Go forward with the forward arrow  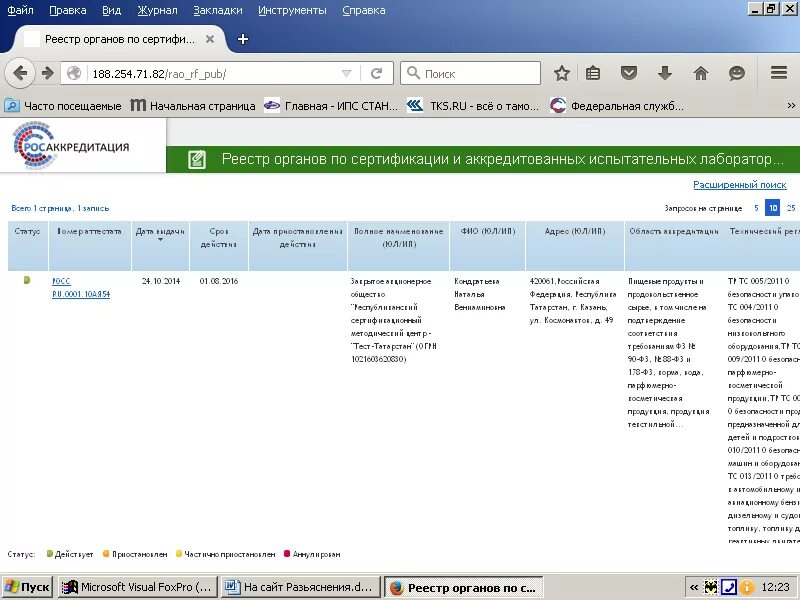pos(48,73)
